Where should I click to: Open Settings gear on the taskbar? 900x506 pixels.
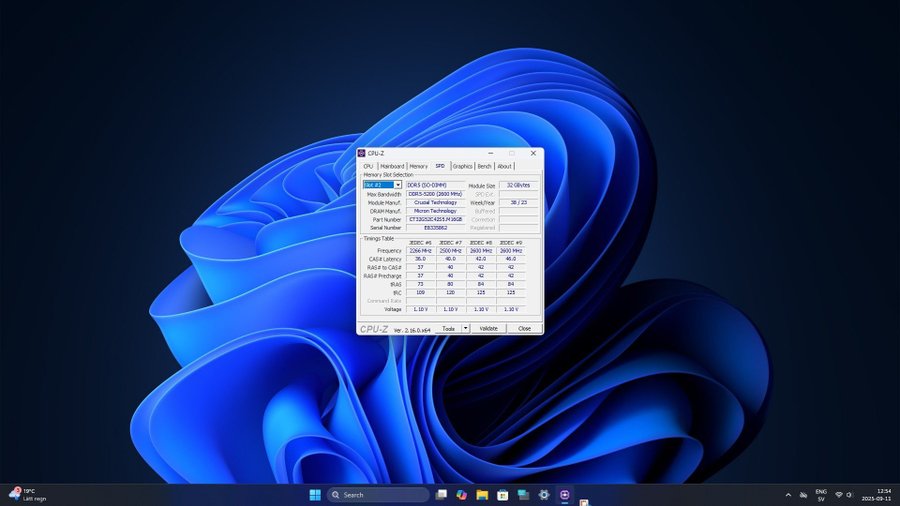click(x=544, y=495)
